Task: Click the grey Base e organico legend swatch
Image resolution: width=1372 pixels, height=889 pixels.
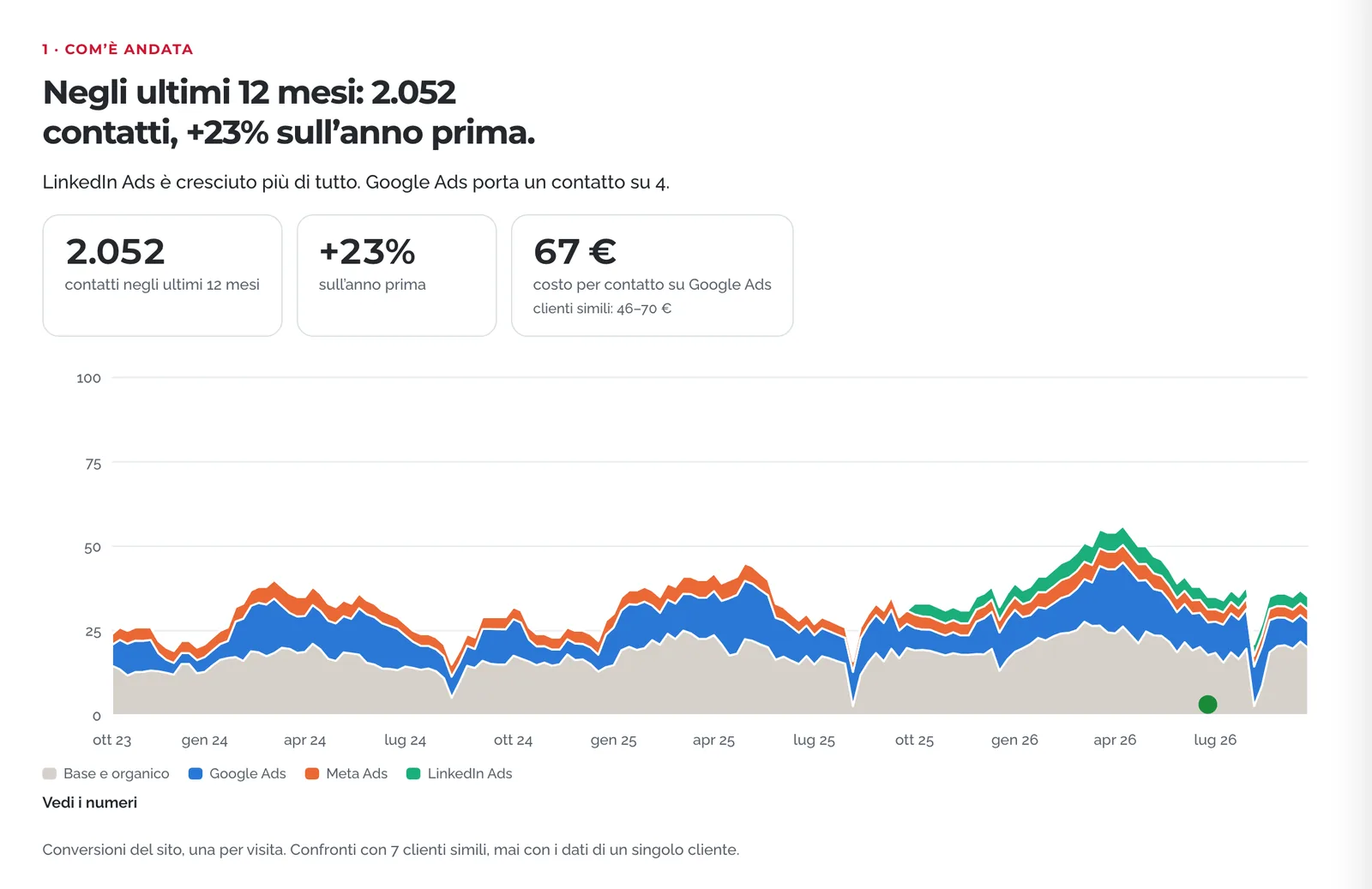Action: 50,773
